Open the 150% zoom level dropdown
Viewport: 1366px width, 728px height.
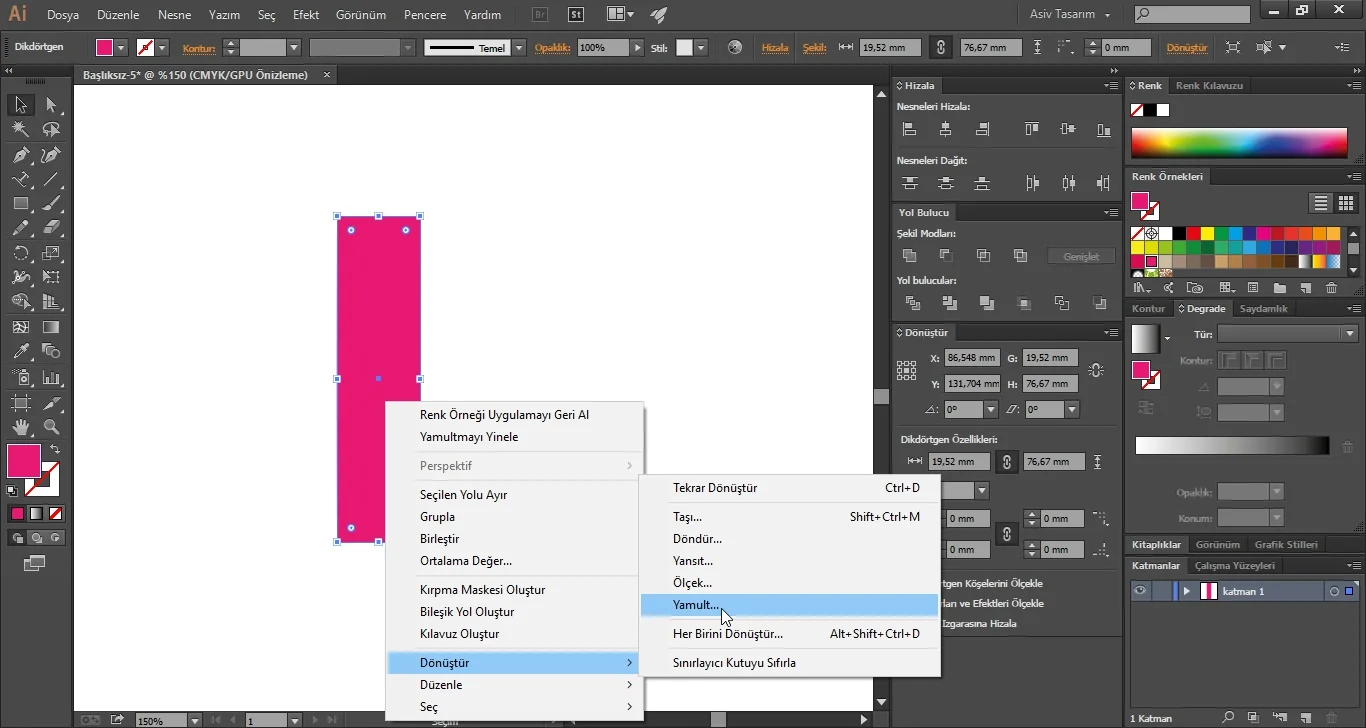click(x=194, y=720)
